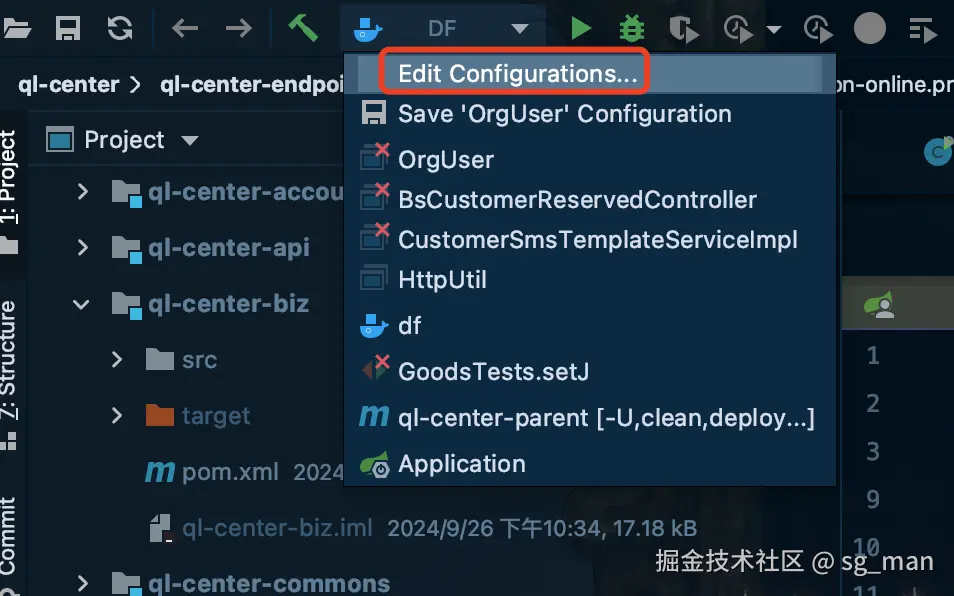Click the ql-center breadcrumb
Screen dimensions: 954x596
[69, 84]
